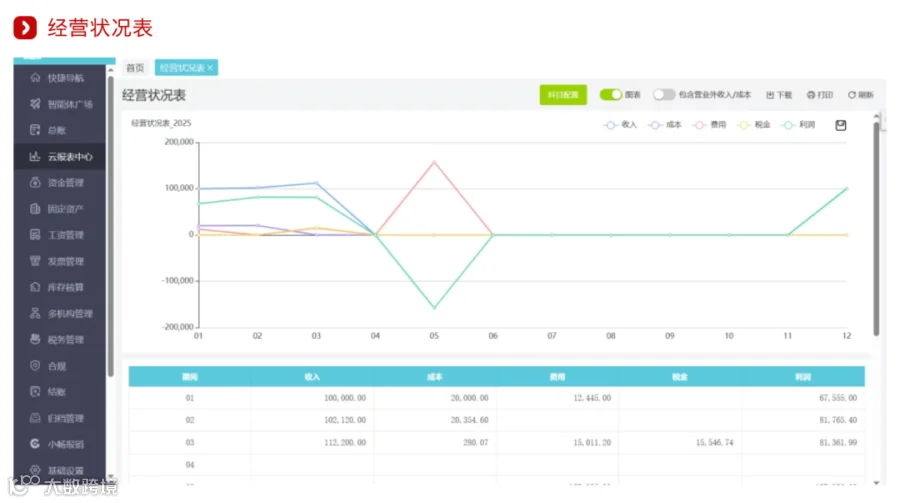This screenshot has height=503, width=900.
Task: Click the green 科目配置 button
Action: click(562, 95)
